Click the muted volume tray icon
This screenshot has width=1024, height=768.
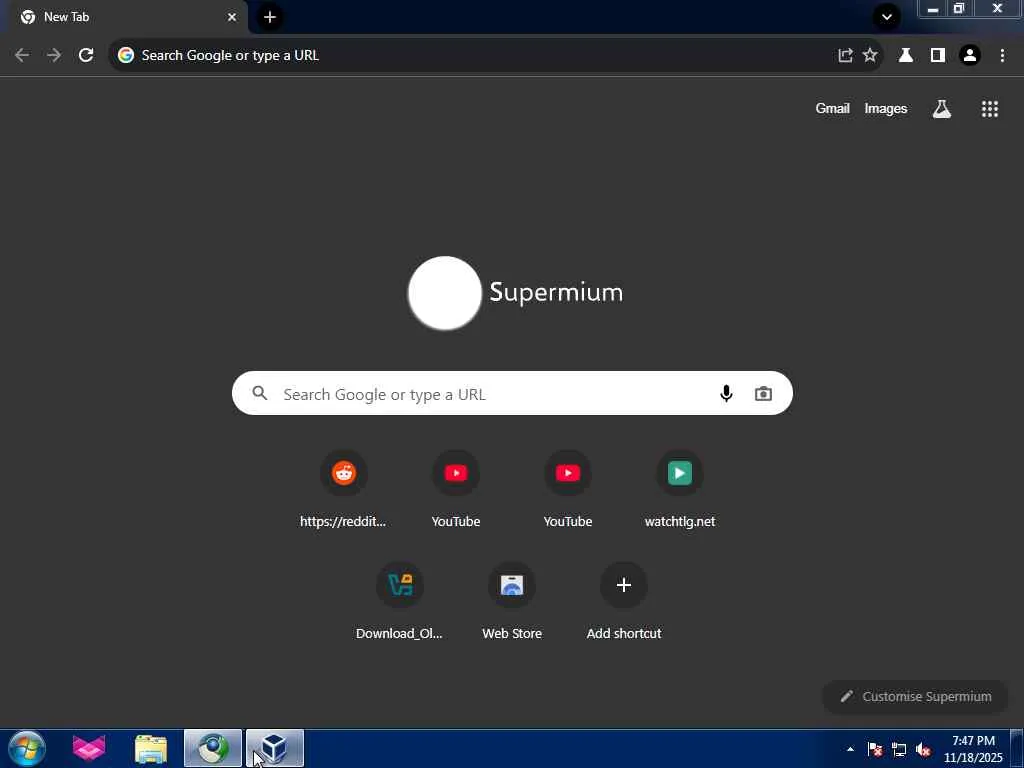tap(923, 749)
